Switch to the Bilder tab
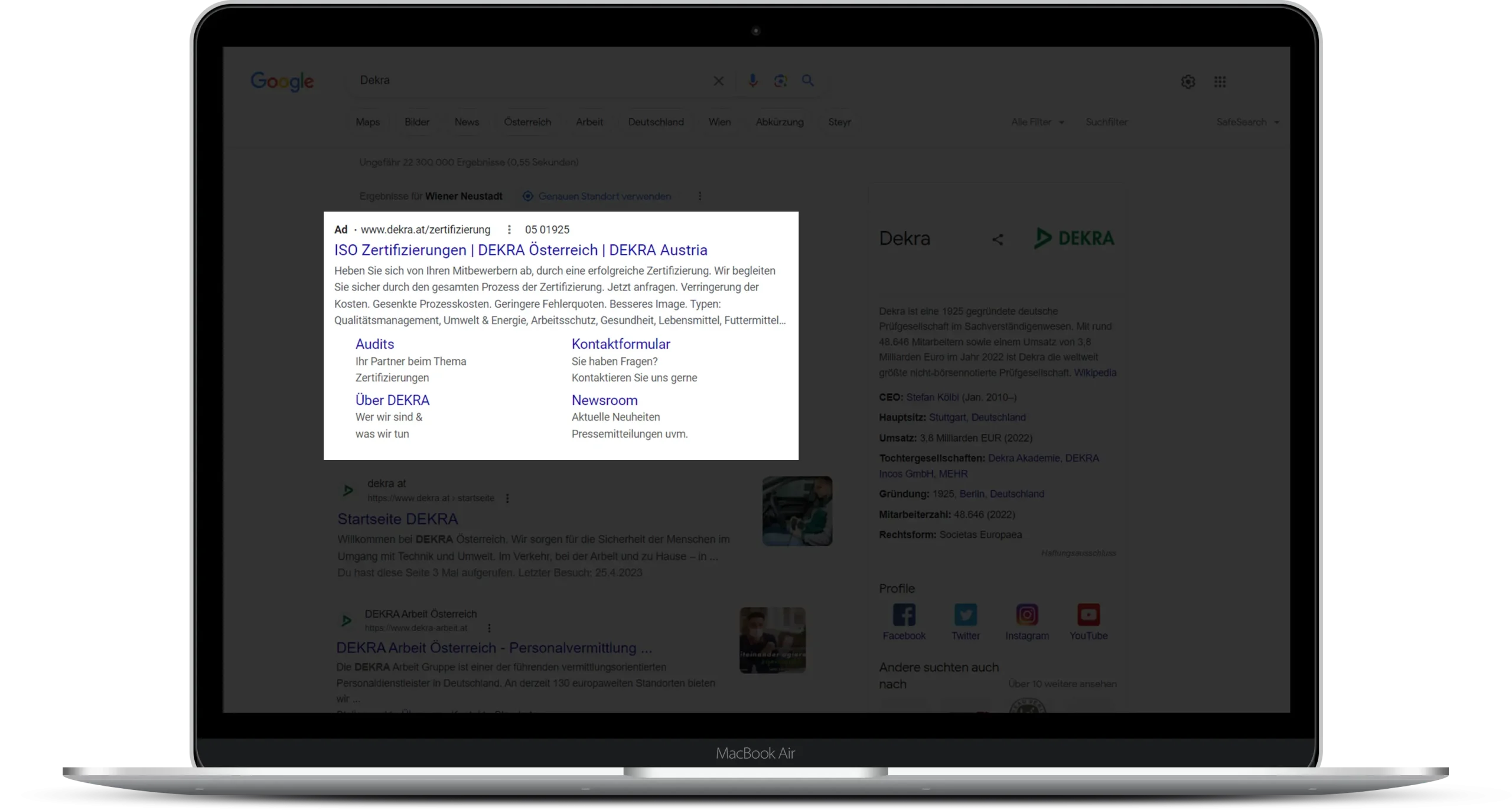 [x=417, y=122]
